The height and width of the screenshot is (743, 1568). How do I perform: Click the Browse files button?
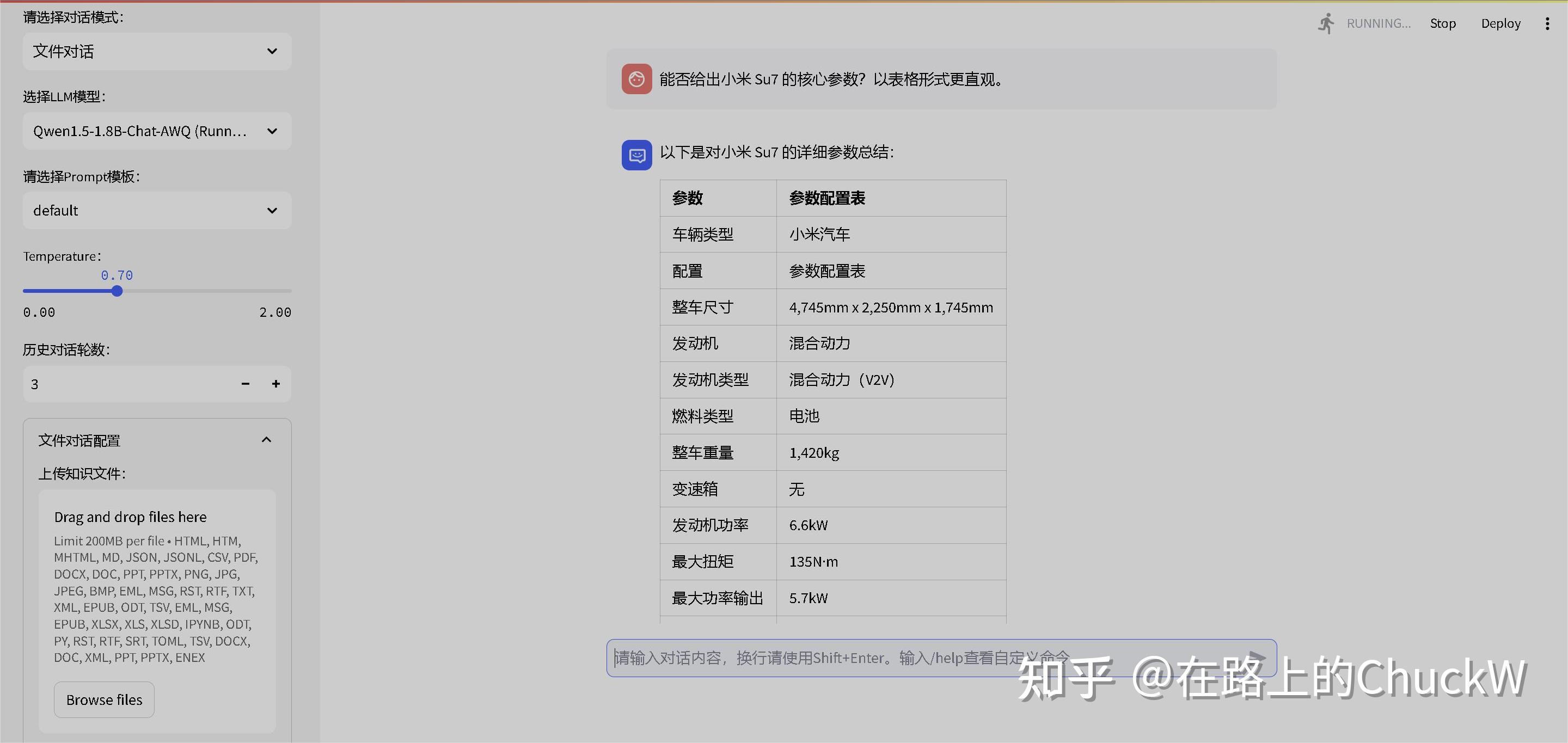click(104, 700)
